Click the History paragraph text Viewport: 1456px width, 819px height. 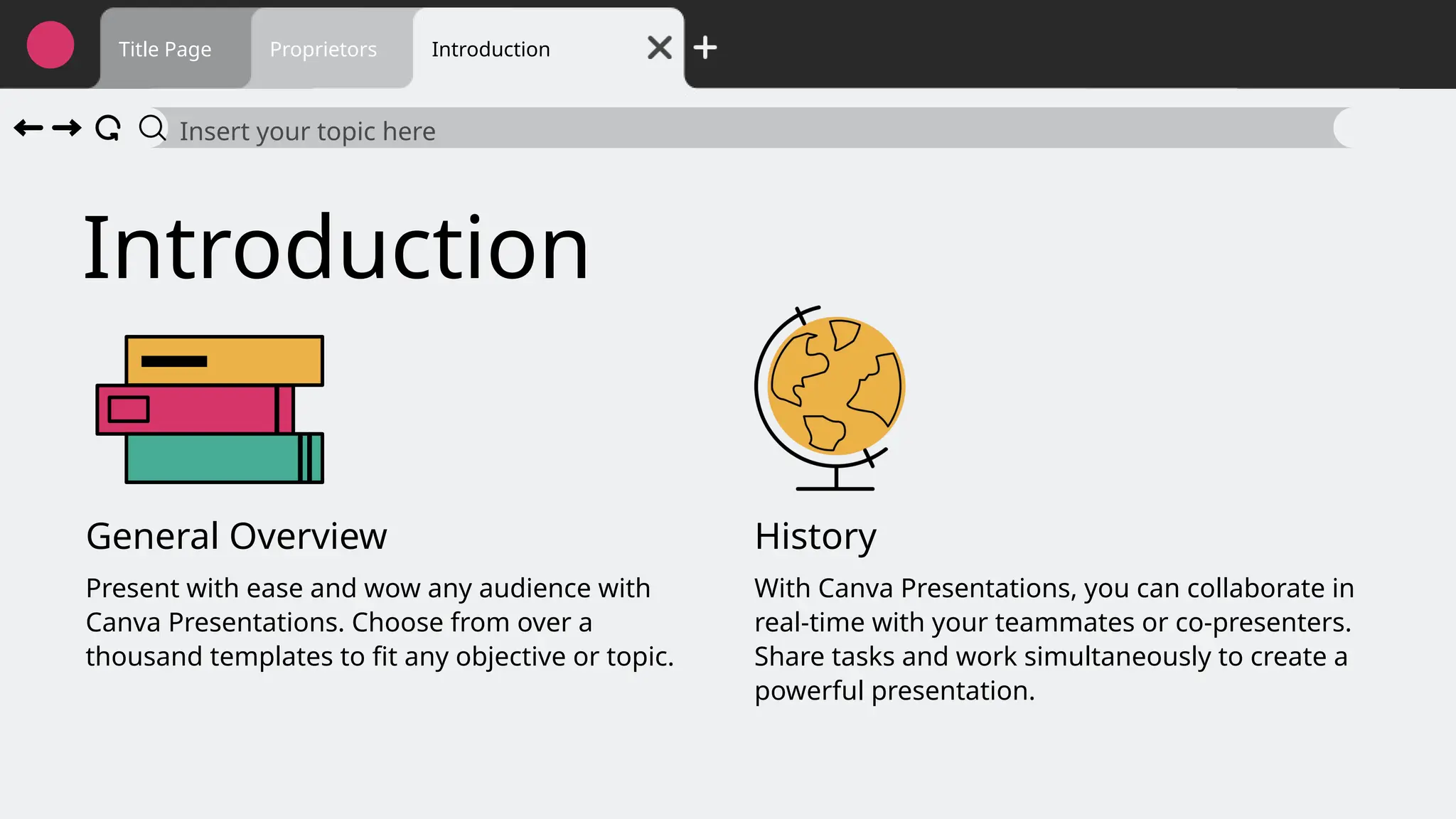point(1054,639)
